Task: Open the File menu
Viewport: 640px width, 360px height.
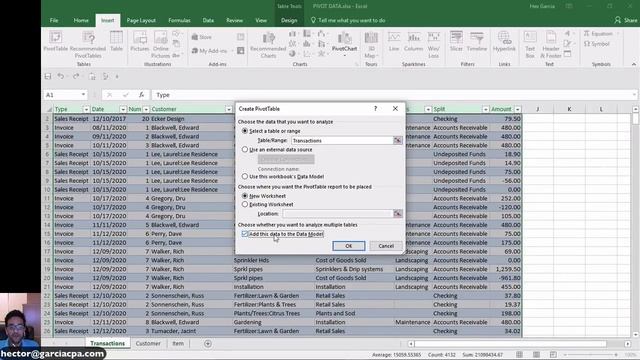Action: point(54,20)
